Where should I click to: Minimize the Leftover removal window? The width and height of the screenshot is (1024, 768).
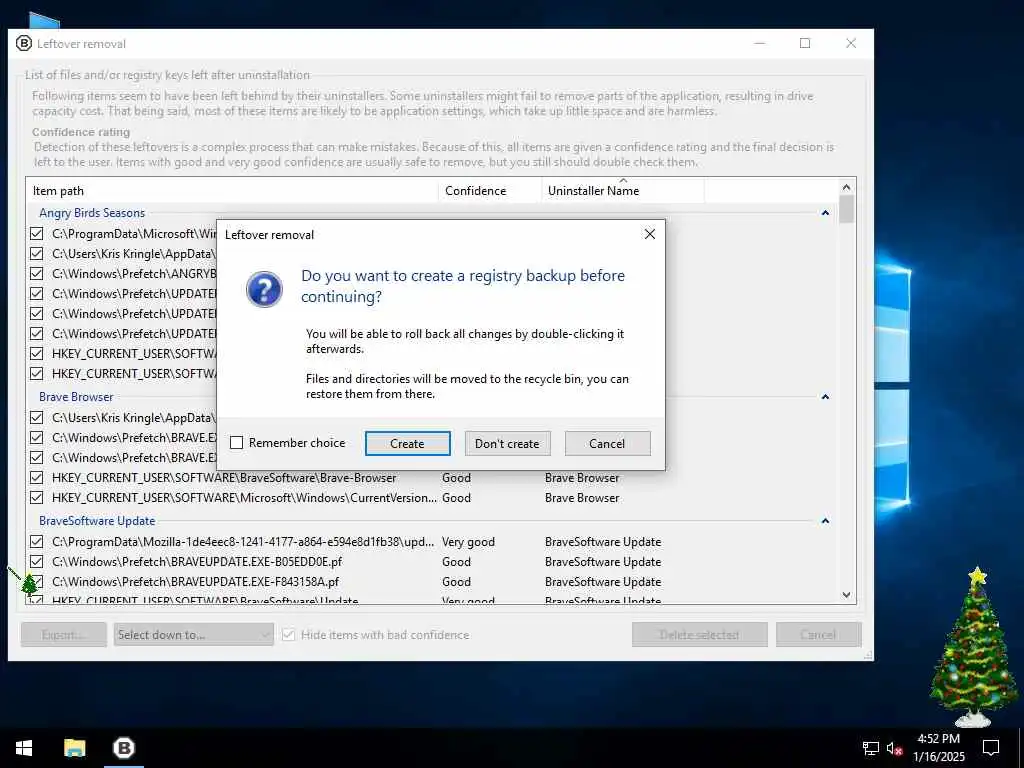tap(760, 44)
